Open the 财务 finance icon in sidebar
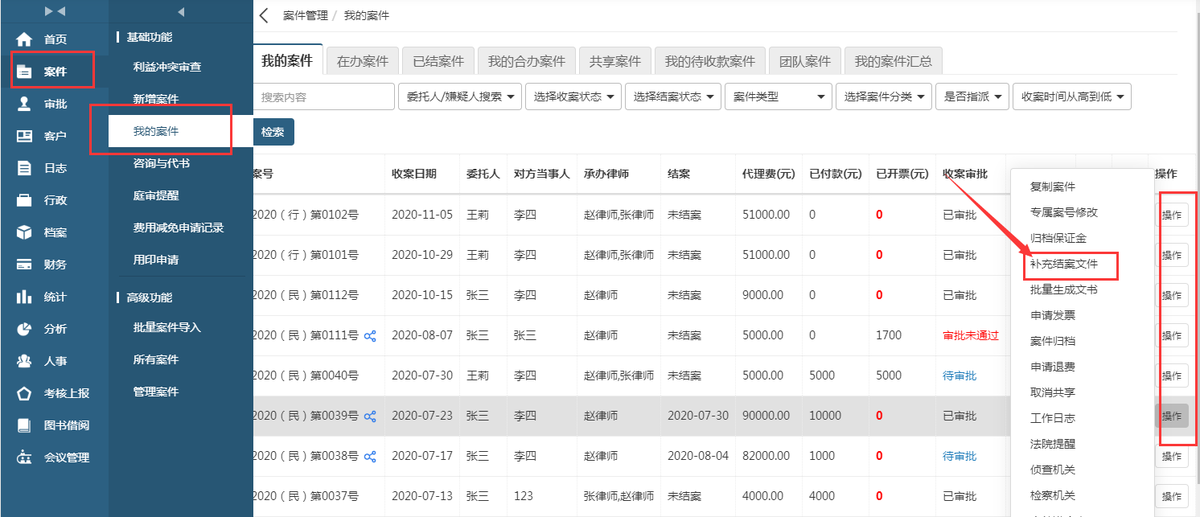Screen dimensions: 1200x517 (24, 265)
